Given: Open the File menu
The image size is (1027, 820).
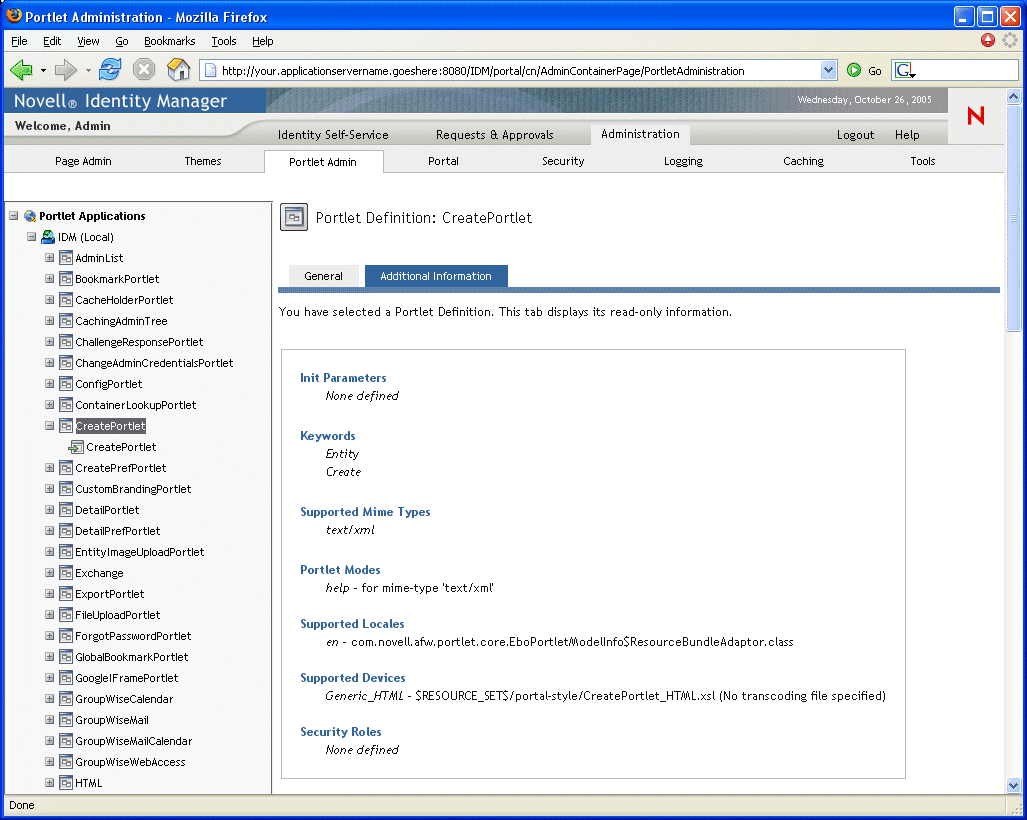Looking at the screenshot, I should [x=19, y=41].
